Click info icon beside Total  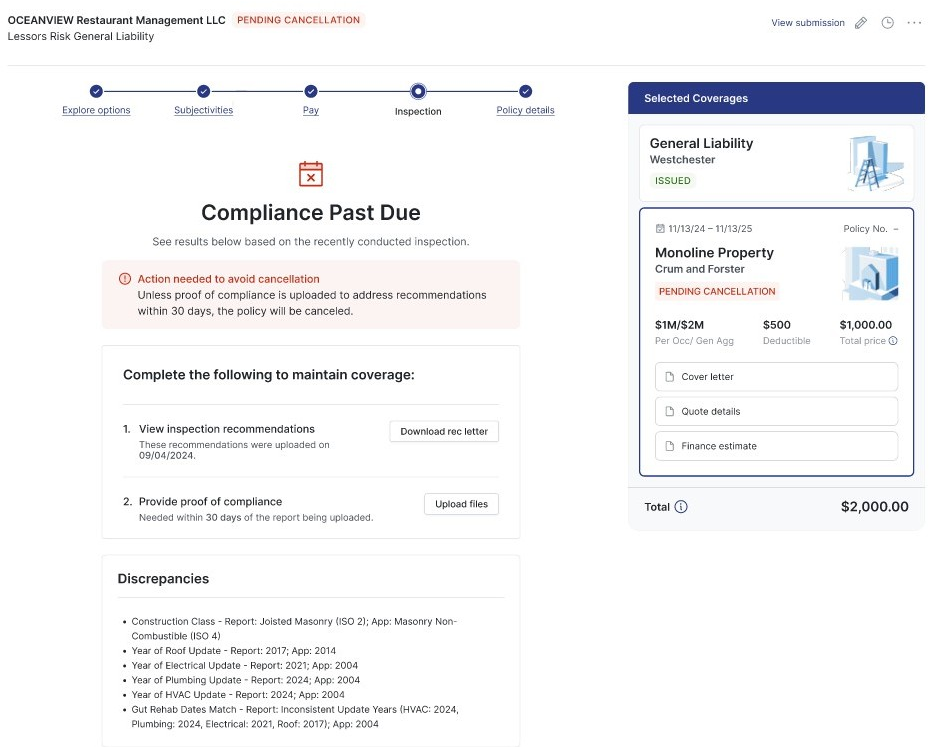pos(681,507)
